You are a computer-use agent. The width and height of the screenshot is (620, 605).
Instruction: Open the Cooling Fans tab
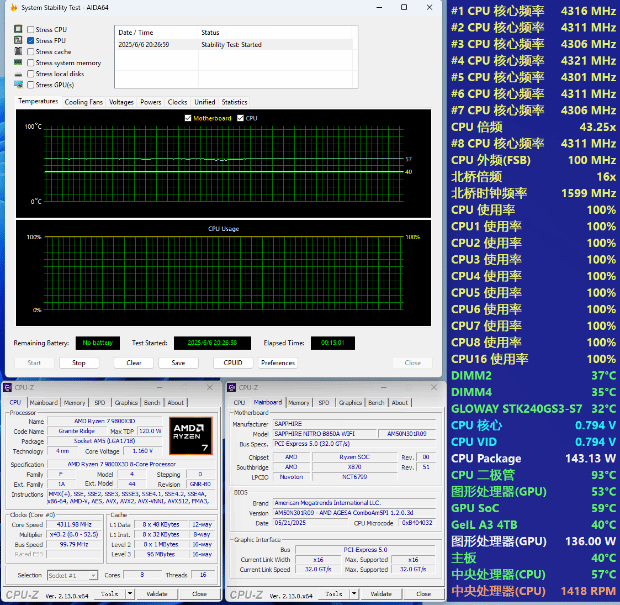click(x=83, y=102)
